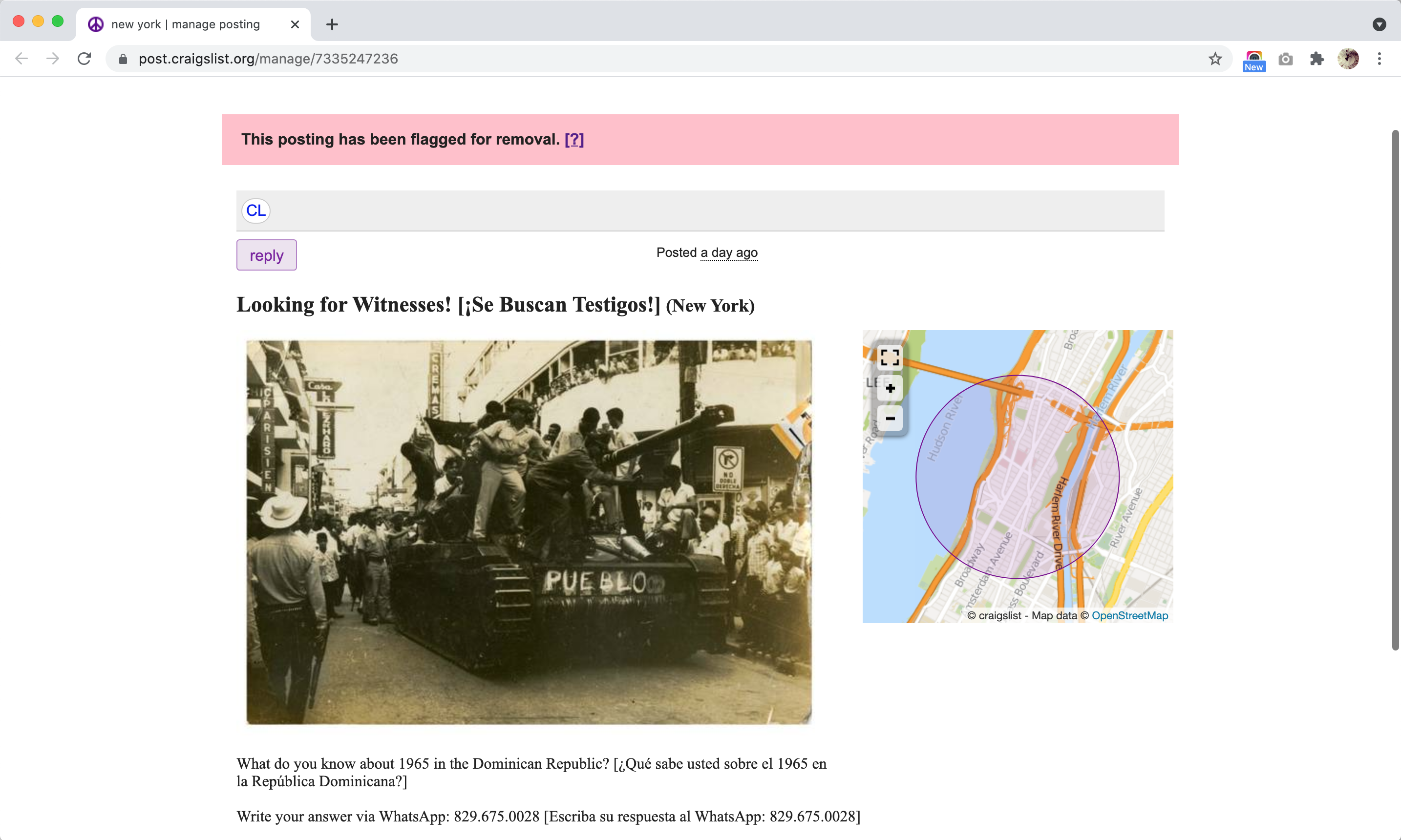Select the new york manage posting tab
Screen dimensions: 1401x840
pos(185,24)
